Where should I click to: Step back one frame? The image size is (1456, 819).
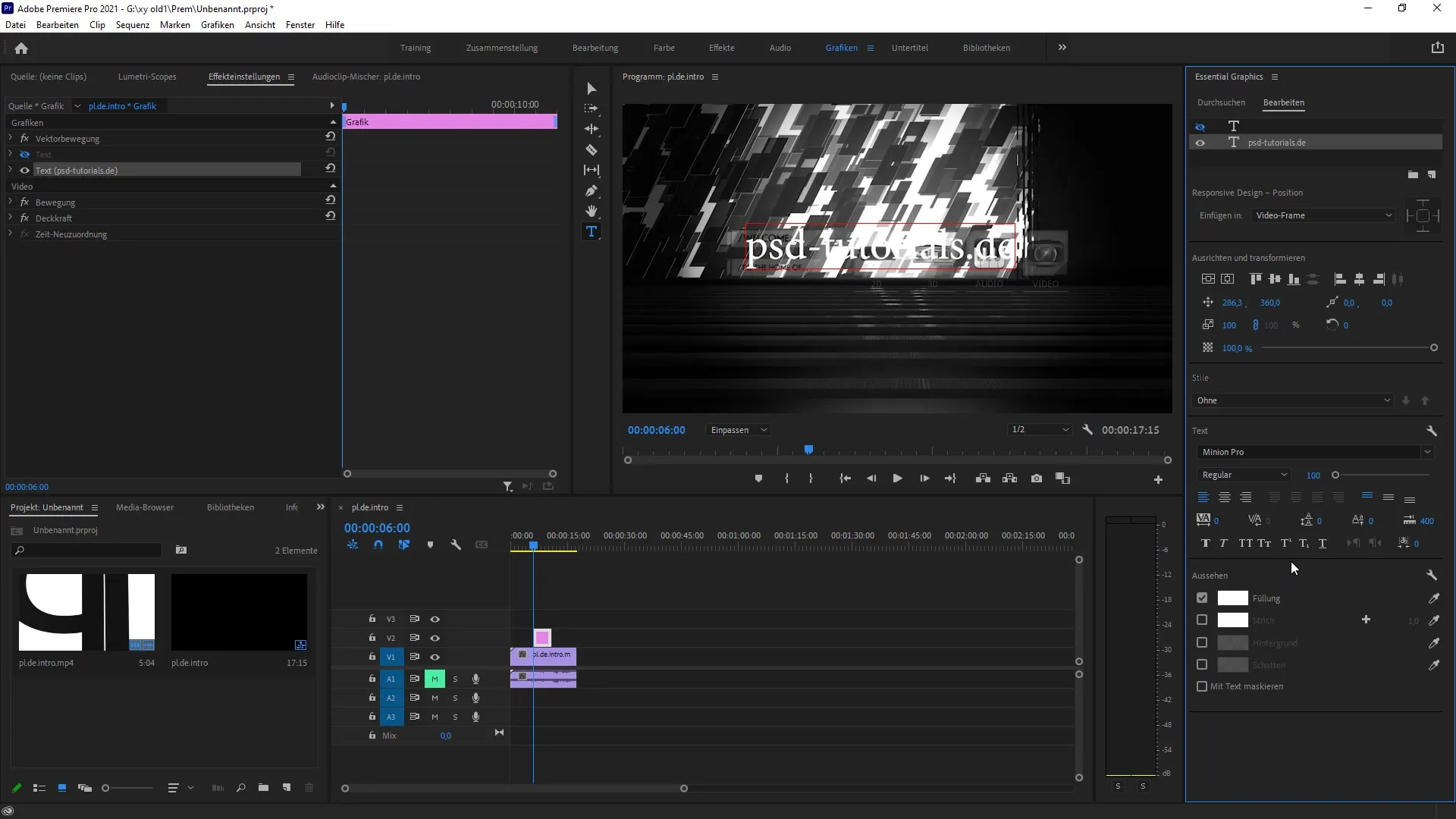(871, 479)
